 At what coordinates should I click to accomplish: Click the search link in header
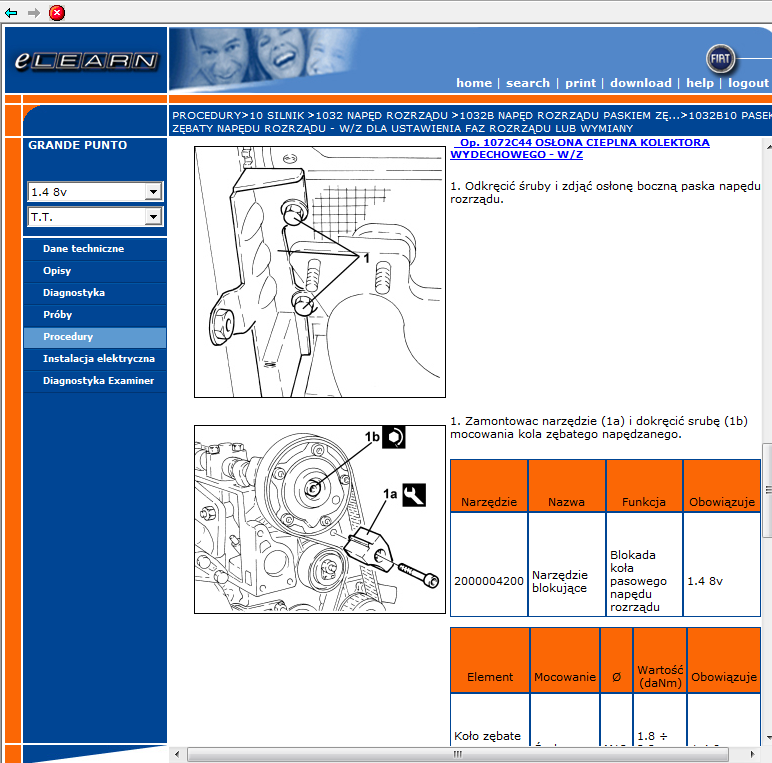(x=528, y=83)
